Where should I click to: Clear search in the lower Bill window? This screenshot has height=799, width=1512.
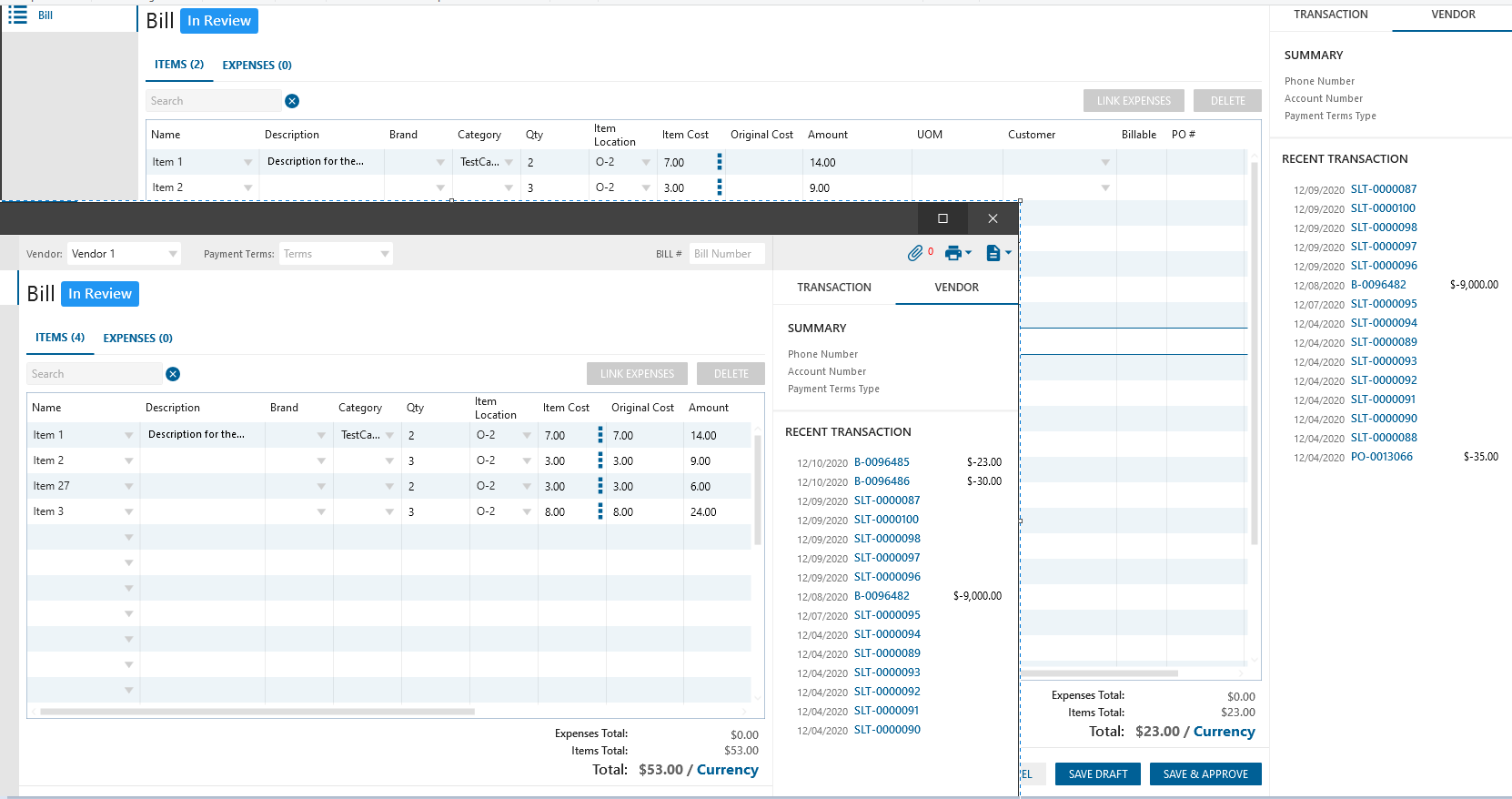coord(173,374)
